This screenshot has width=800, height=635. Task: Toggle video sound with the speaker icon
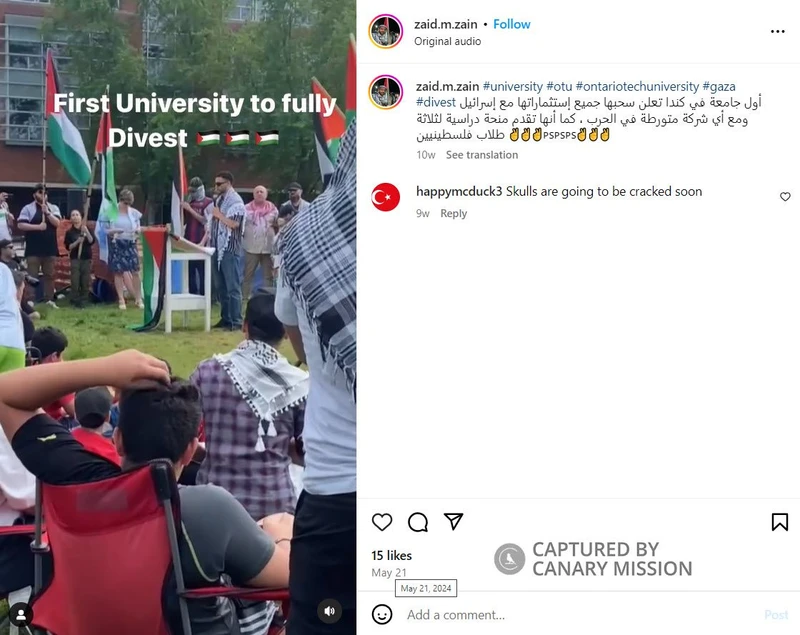point(330,611)
